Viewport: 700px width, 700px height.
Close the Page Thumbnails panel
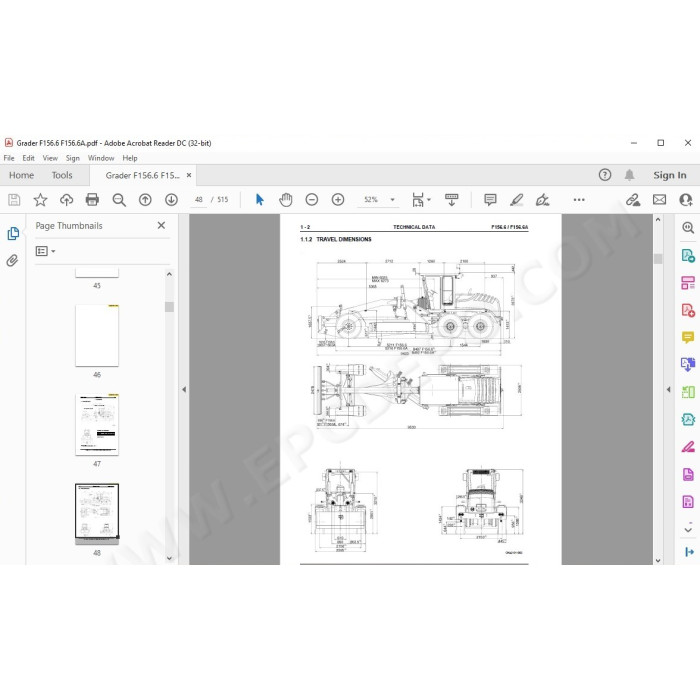[161, 225]
